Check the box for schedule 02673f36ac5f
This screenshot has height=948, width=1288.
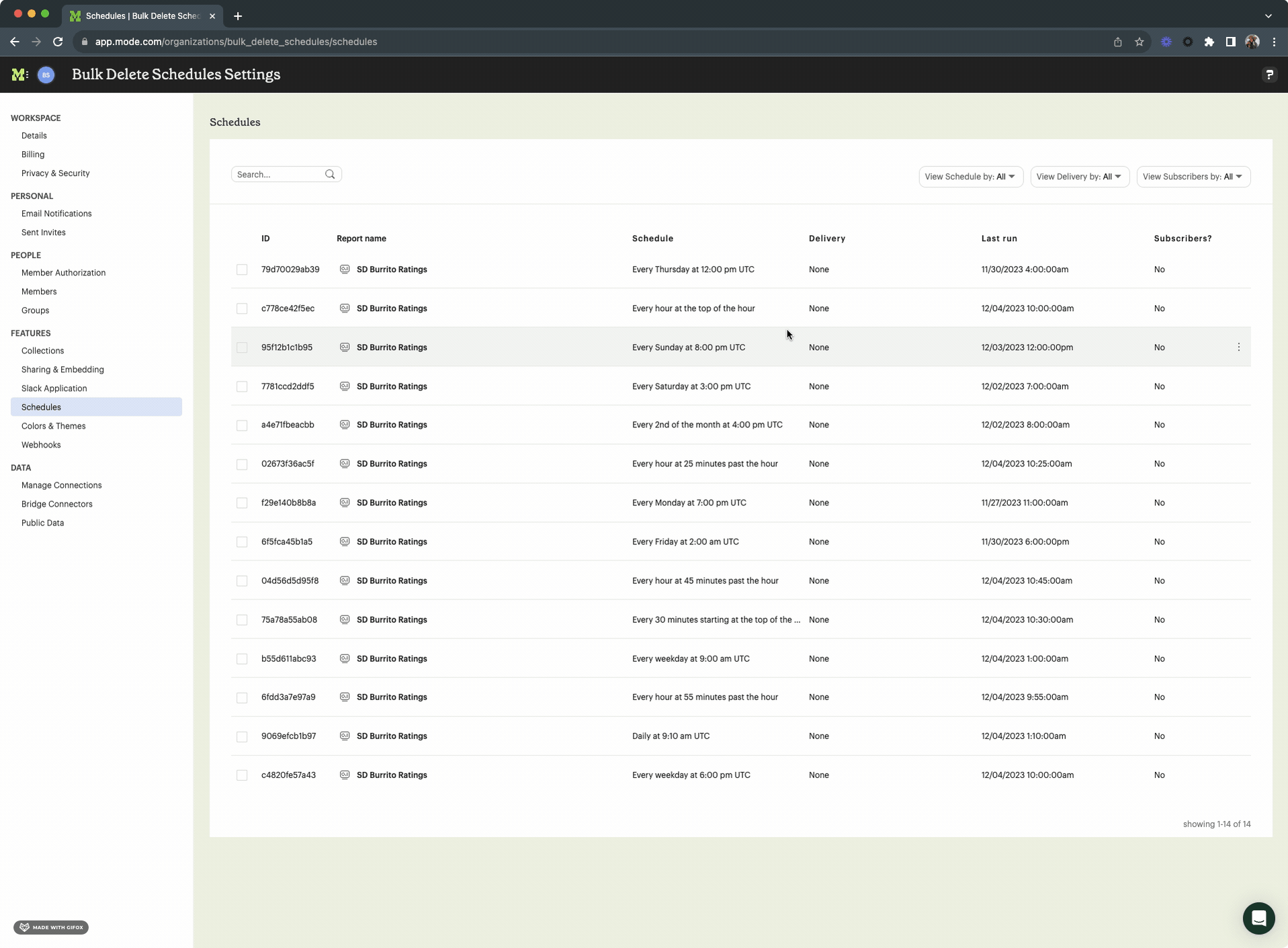(x=242, y=464)
